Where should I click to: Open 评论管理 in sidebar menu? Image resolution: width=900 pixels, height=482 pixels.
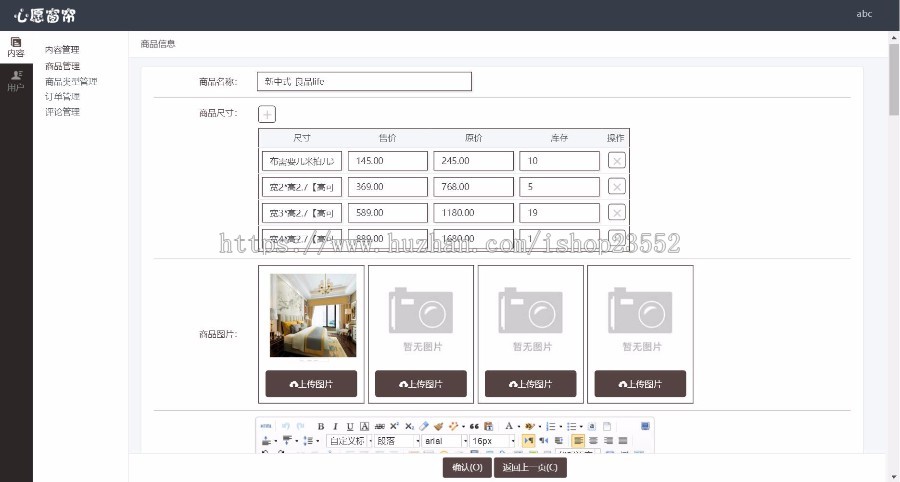click(63, 112)
